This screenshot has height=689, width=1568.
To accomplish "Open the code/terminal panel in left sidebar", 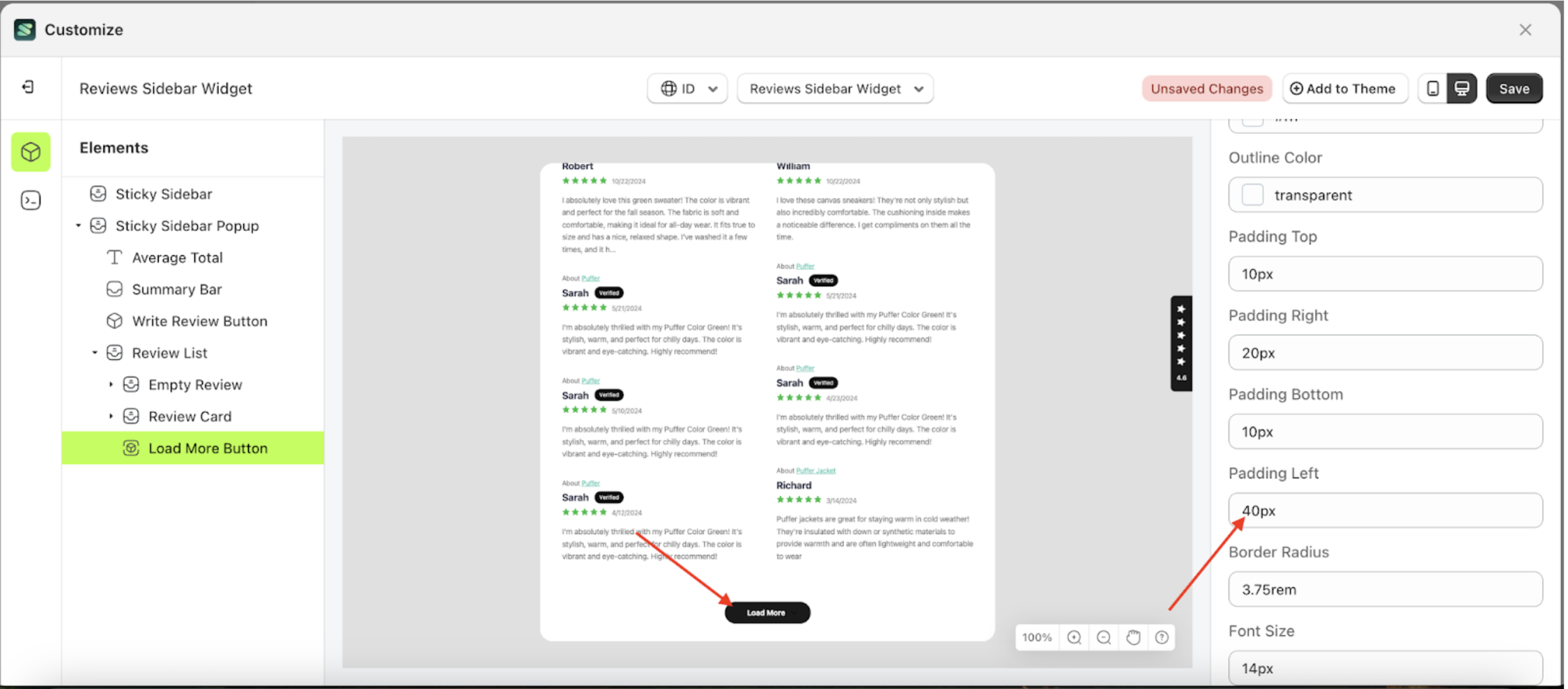I will (30, 200).
